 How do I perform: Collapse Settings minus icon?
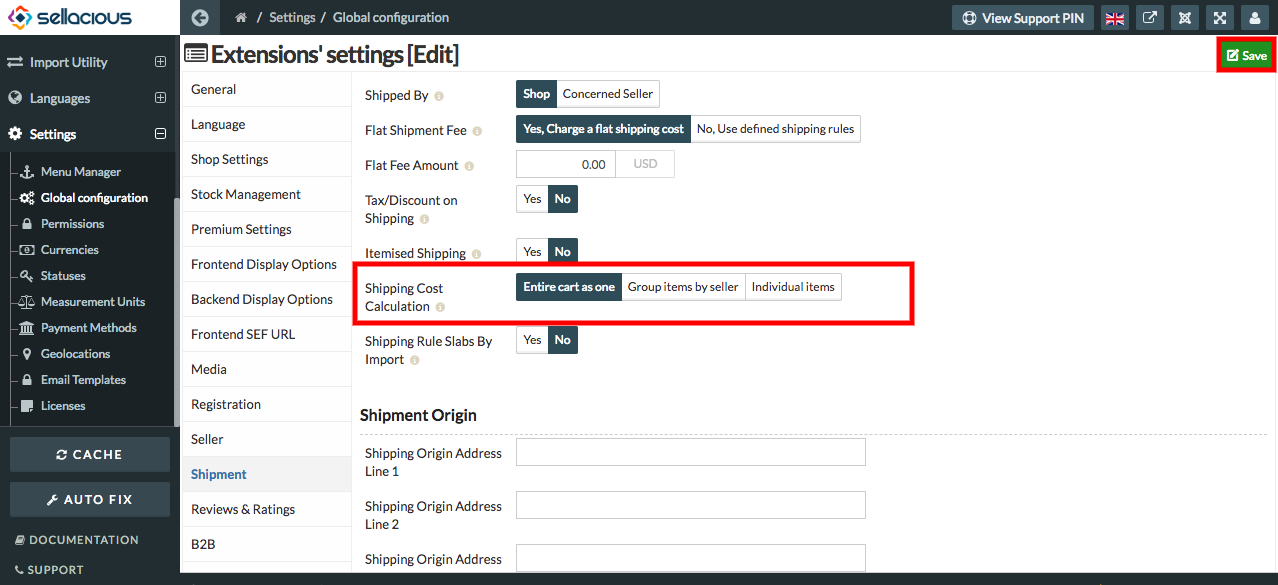pos(160,134)
